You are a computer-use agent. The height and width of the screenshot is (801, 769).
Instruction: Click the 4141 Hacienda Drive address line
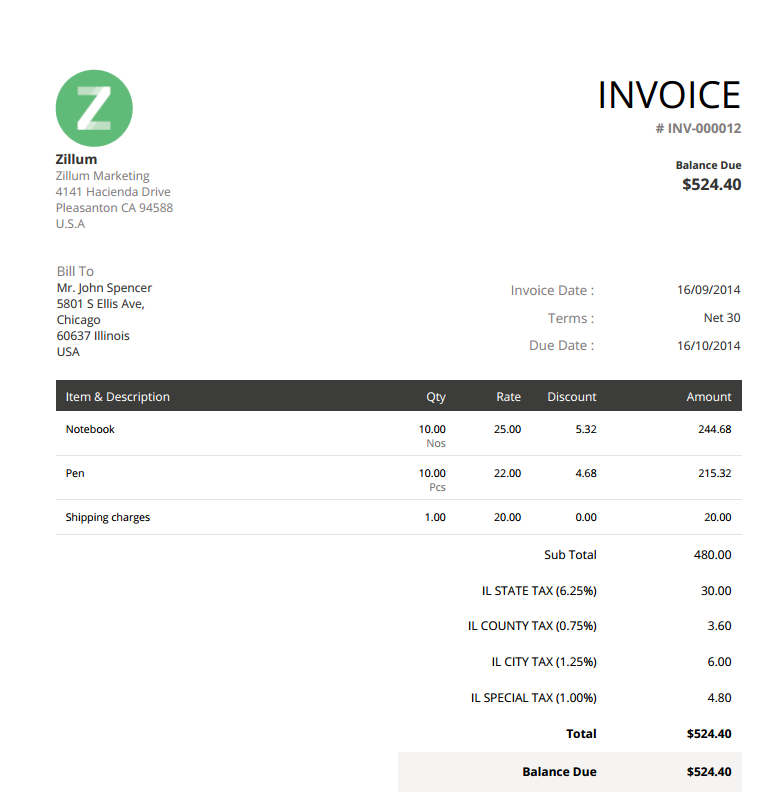point(113,192)
